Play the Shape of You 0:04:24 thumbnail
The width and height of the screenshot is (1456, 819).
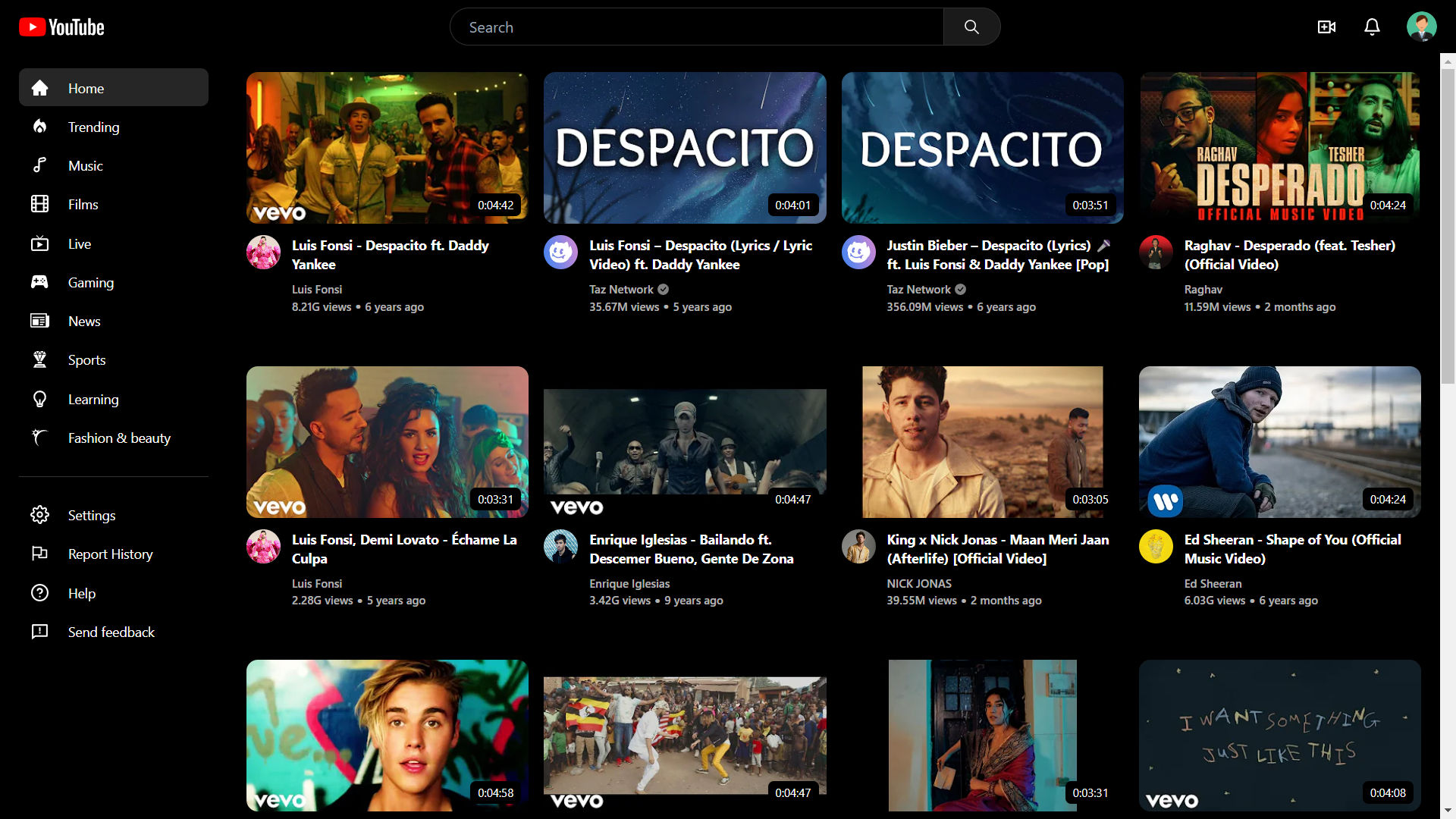(x=1280, y=442)
